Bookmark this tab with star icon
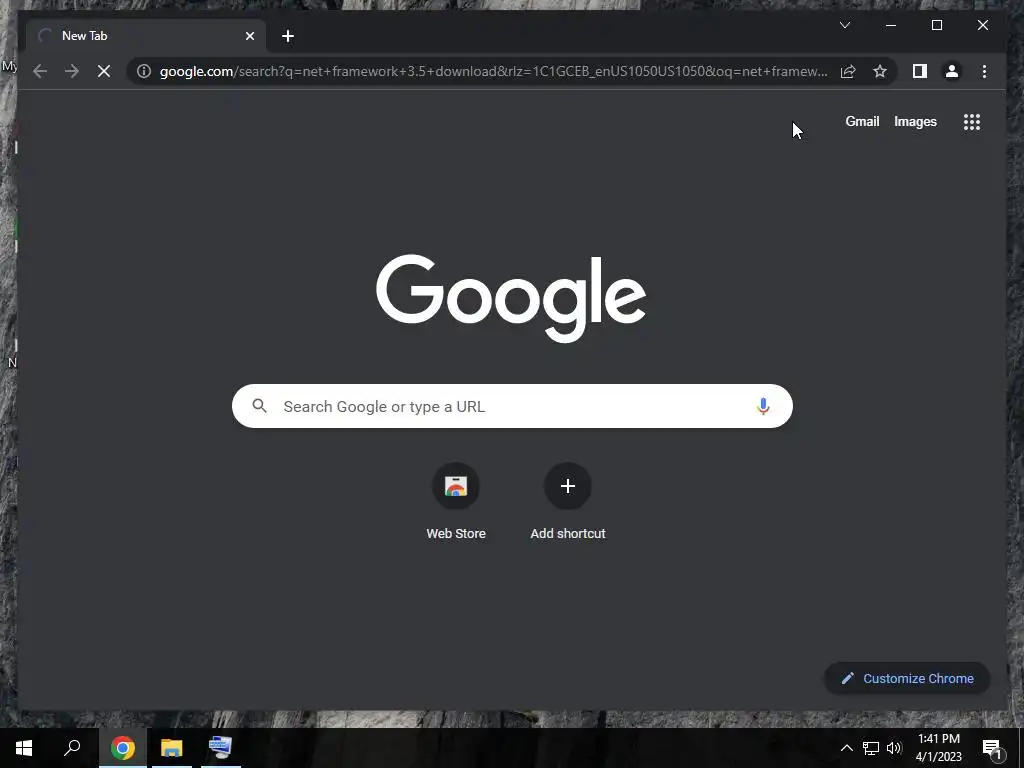 (x=880, y=71)
